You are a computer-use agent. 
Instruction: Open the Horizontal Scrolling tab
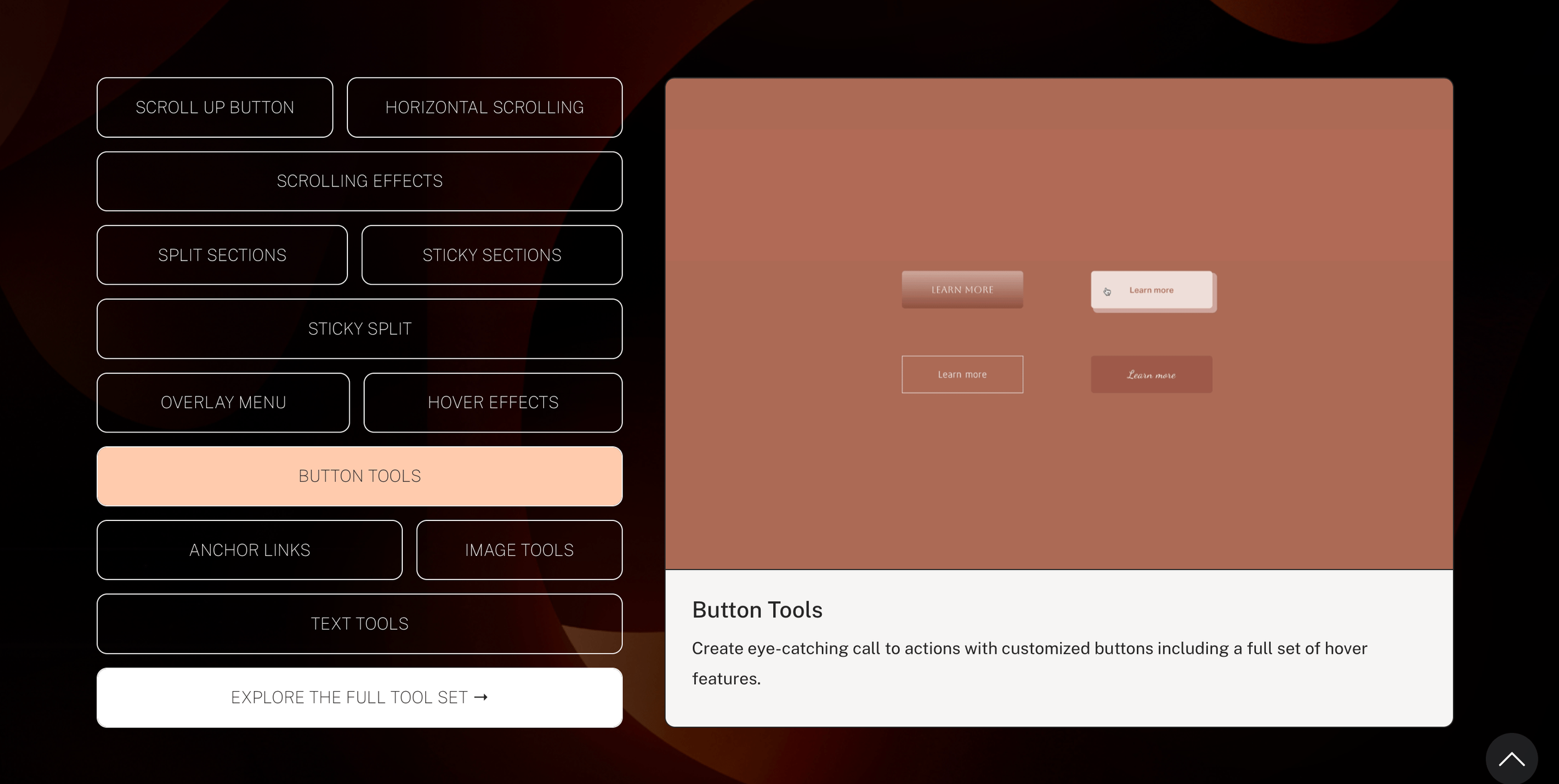click(x=484, y=107)
